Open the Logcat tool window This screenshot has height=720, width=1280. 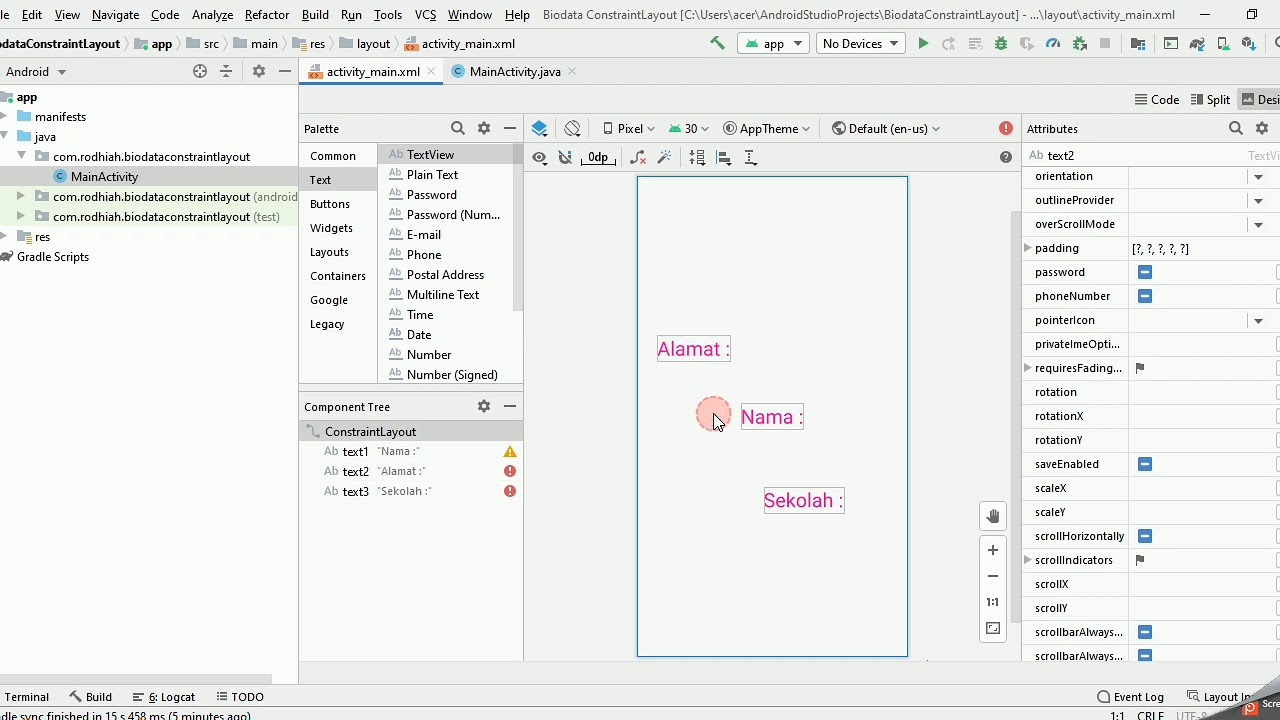[x=164, y=697]
